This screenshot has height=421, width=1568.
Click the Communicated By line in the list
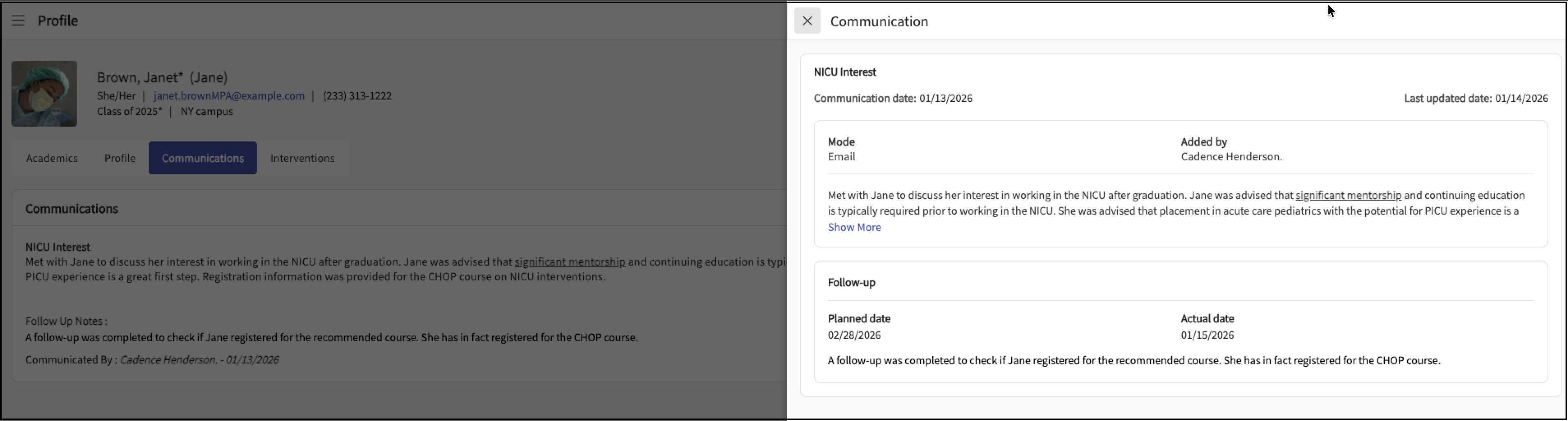[x=152, y=359]
